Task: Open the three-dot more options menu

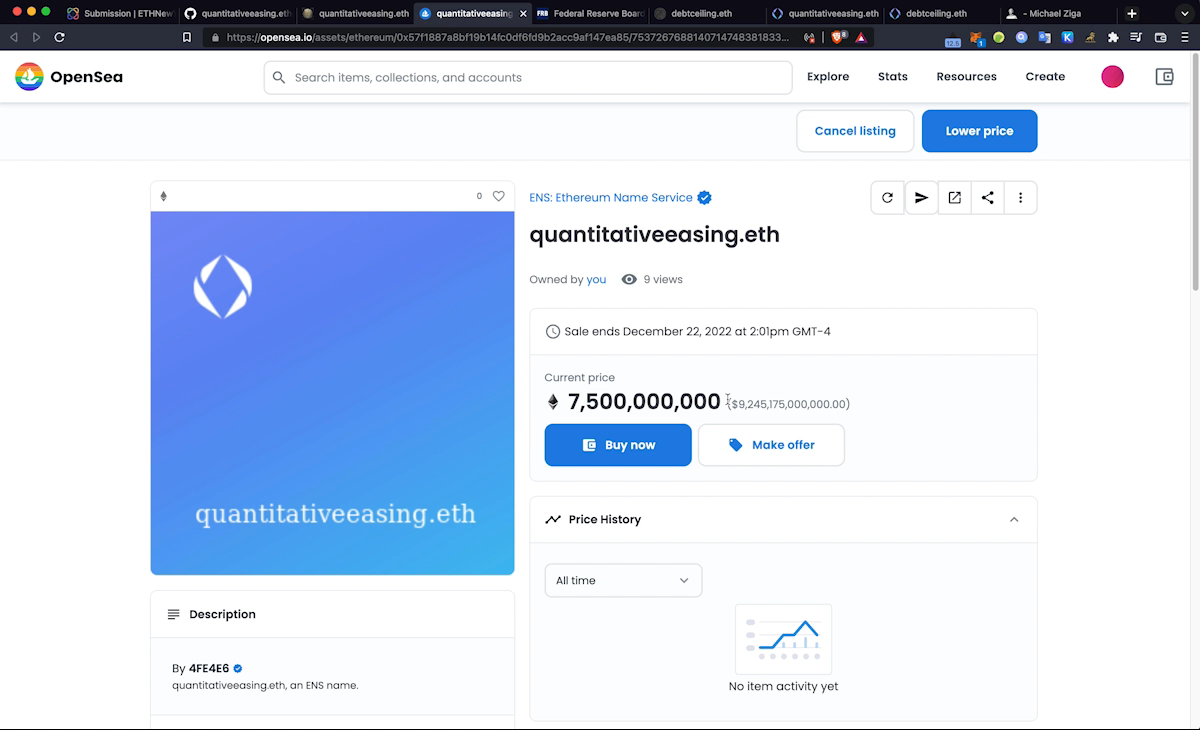Action: 1020,198
